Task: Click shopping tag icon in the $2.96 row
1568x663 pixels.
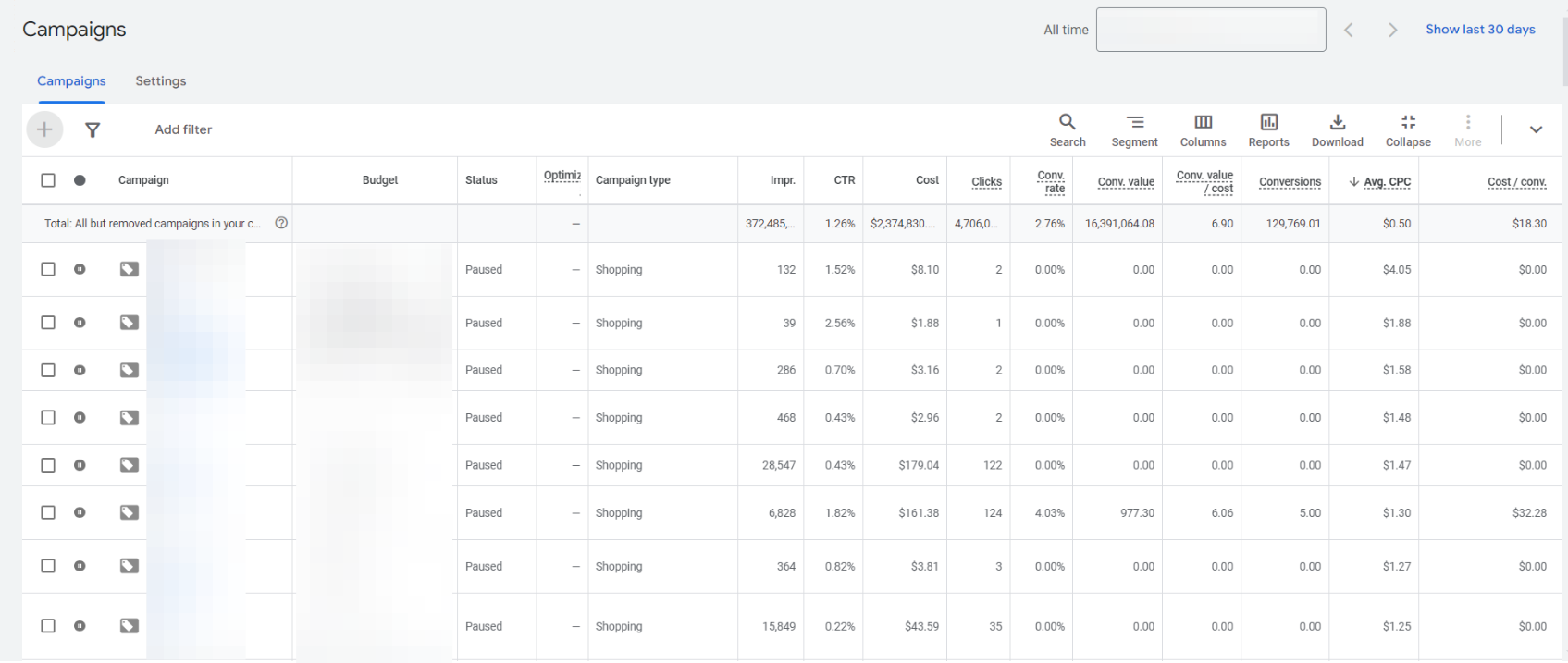Action: tap(130, 418)
